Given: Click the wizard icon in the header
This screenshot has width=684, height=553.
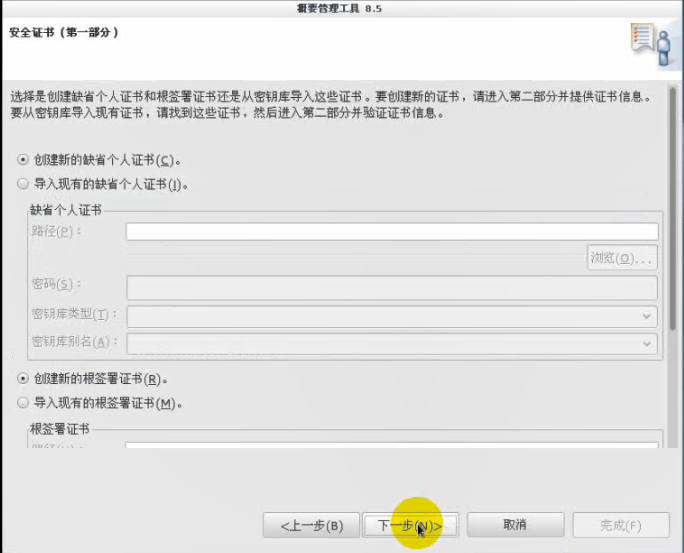Looking at the screenshot, I should [649, 43].
